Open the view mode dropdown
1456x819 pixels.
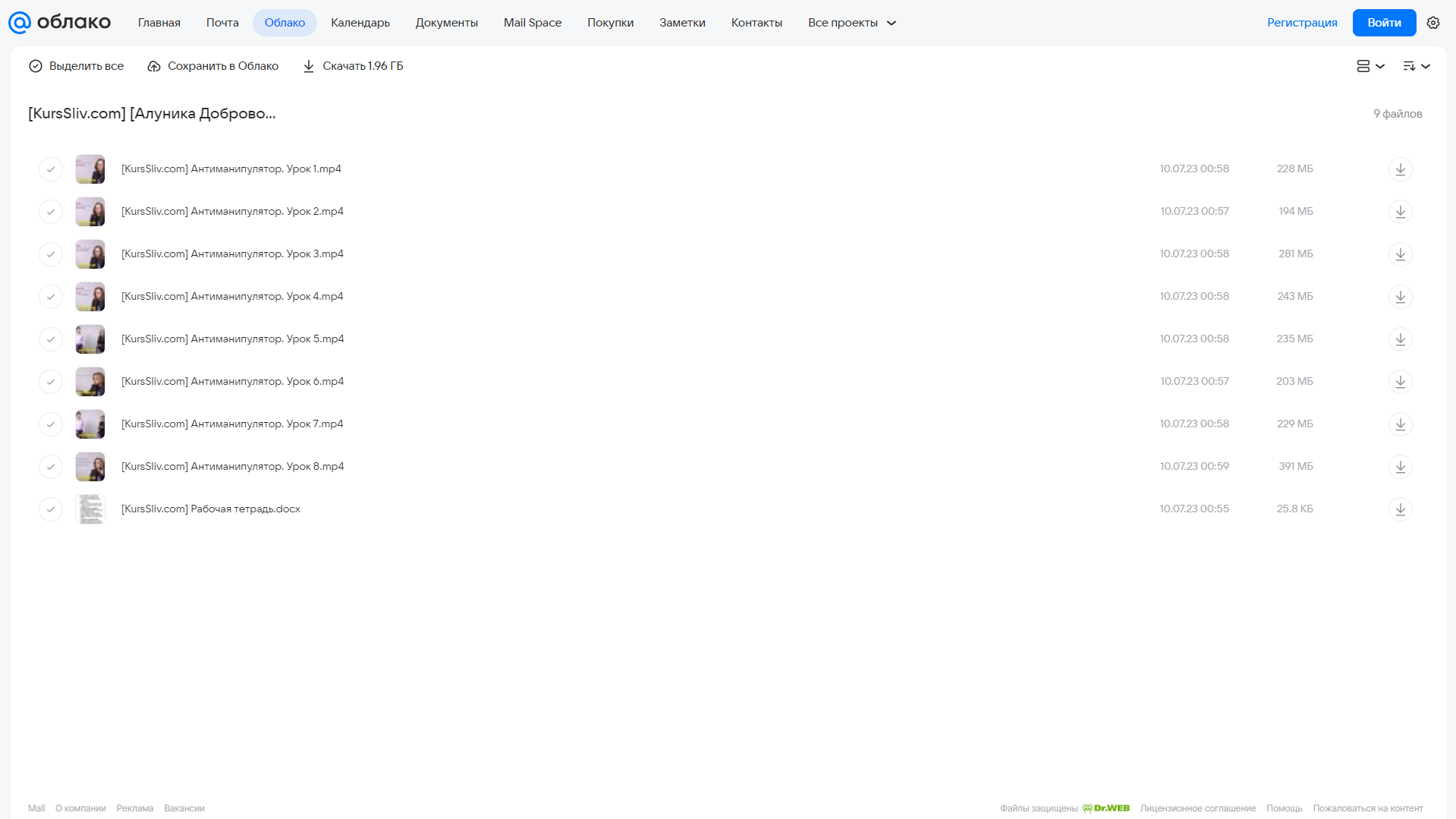click(x=1370, y=66)
